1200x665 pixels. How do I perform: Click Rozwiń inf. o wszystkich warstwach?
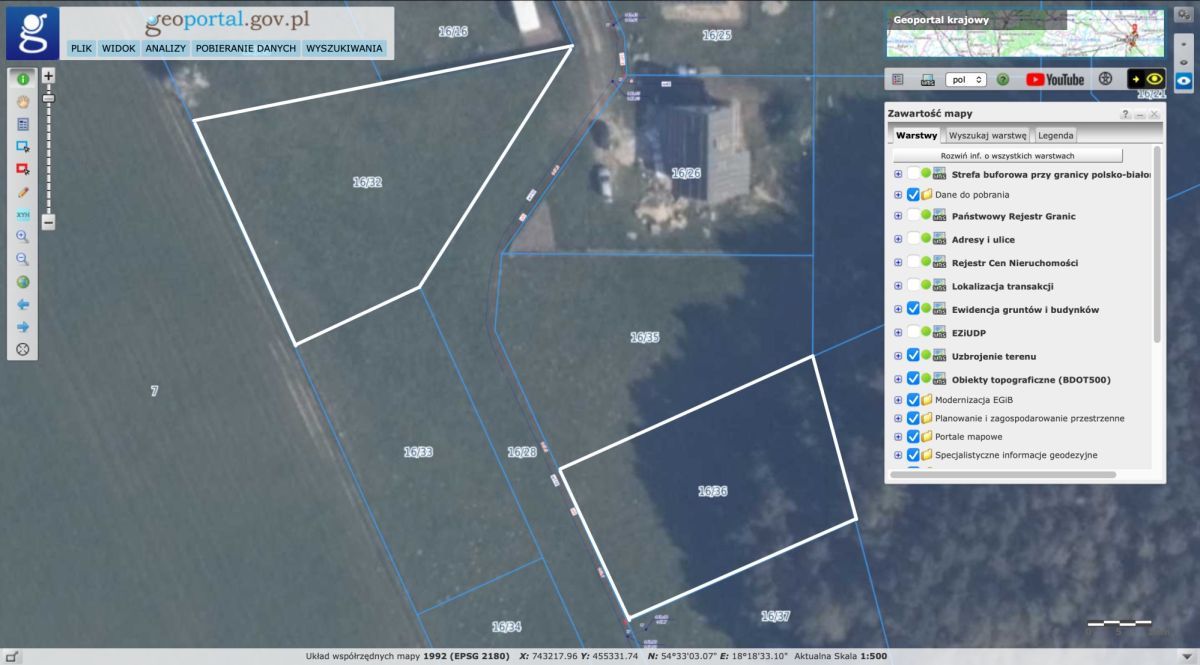[1007, 156]
